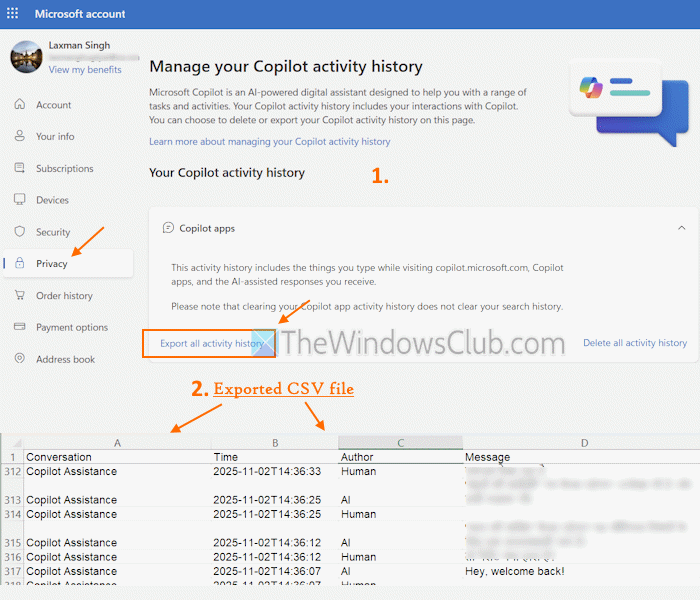Select Security in the sidebar
The image size is (700, 600).
(x=53, y=232)
